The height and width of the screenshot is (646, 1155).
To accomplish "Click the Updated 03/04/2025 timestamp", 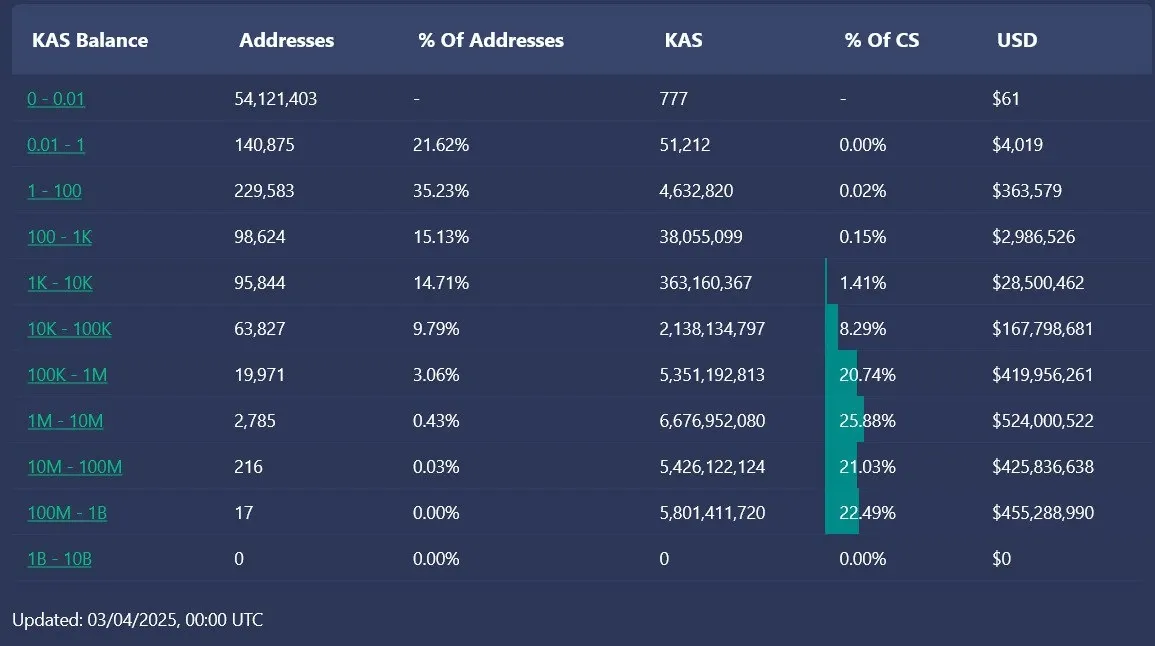I will pos(138,620).
